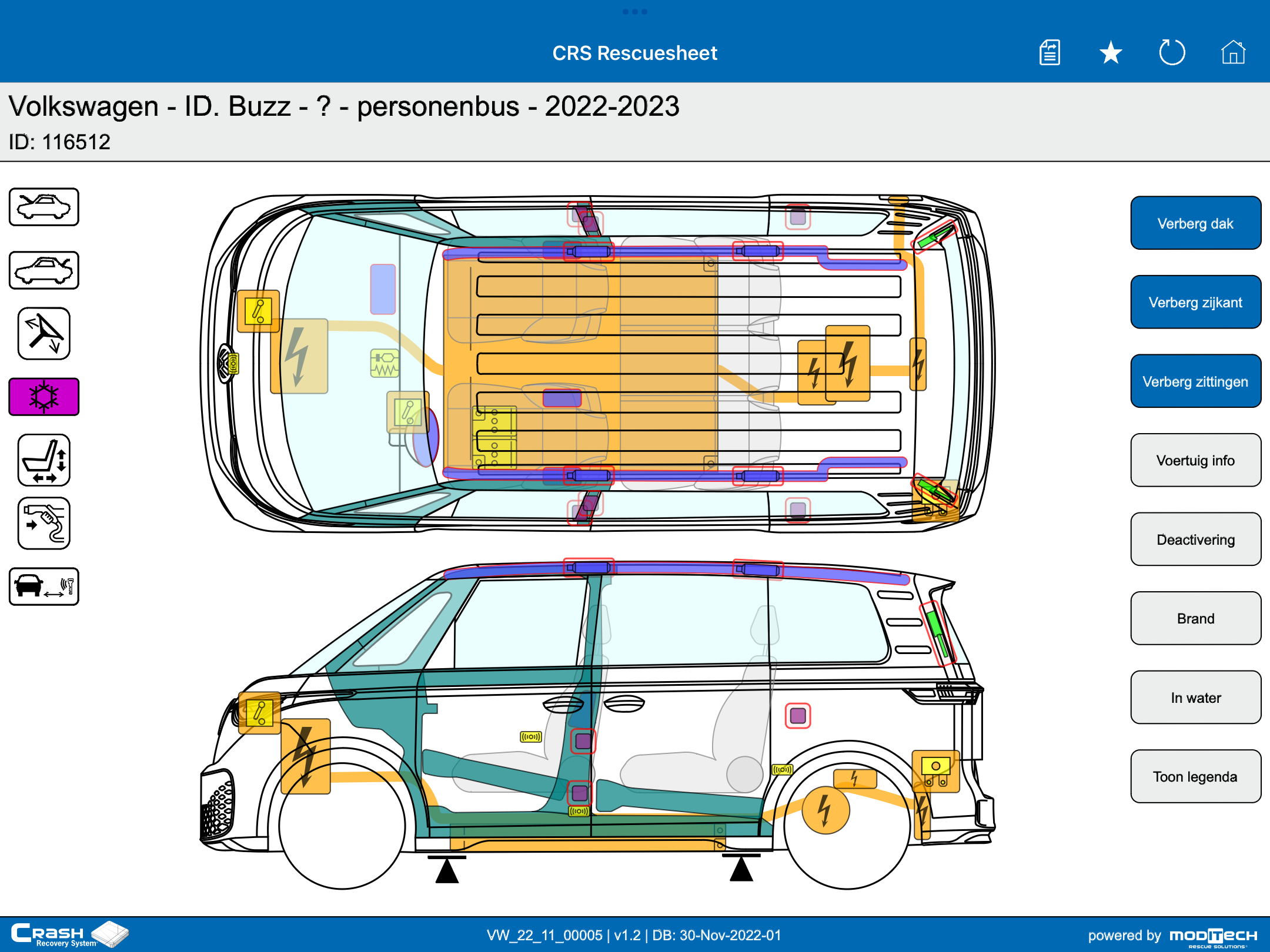Select the car with open hood icon
The width and height of the screenshot is (1270, 952).
(x=44, y=207)
